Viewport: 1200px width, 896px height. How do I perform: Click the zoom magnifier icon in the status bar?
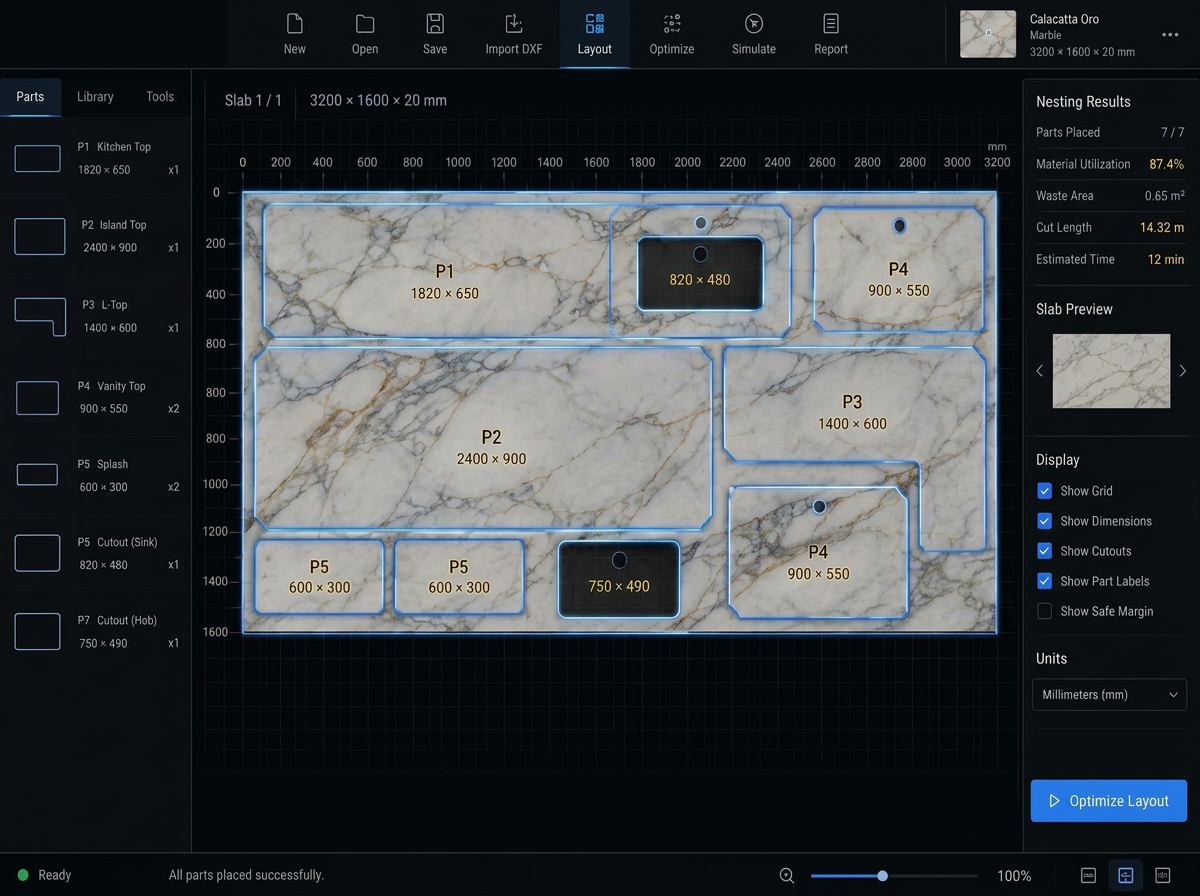pos(787,876)
